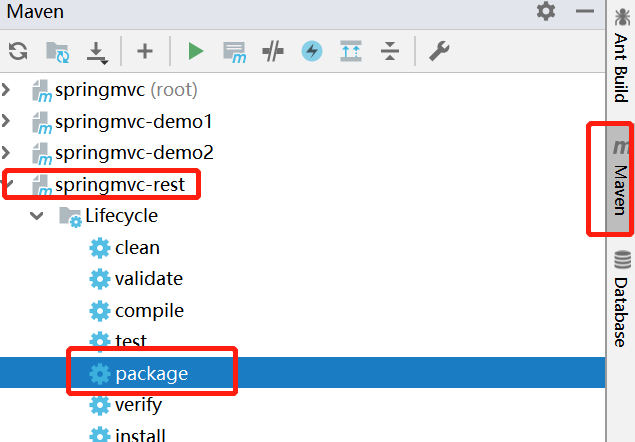Click Ant Build spider icon
The height and width of the screenshot is (442, 635).
[622, 17]
